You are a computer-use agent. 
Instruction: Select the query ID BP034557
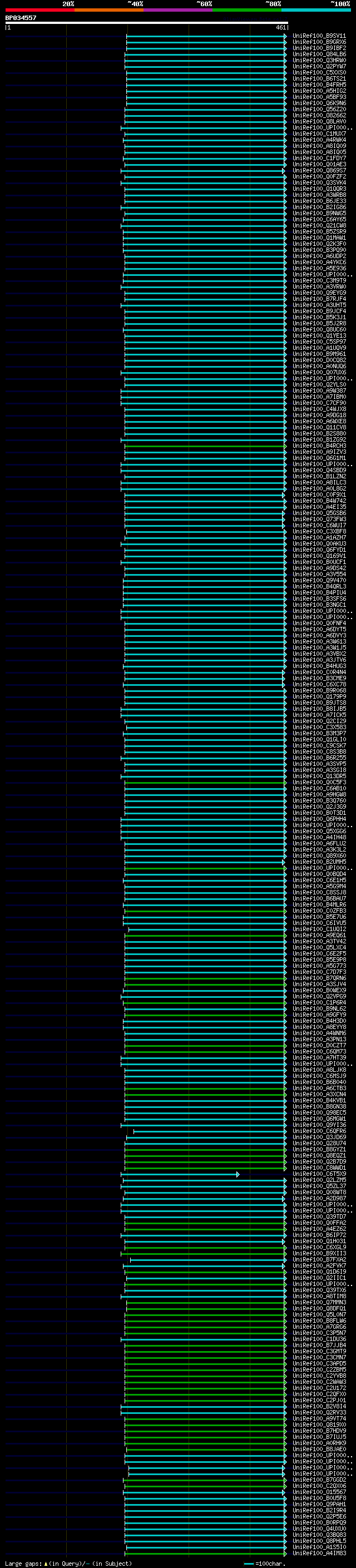pyautogui.click(x=21, y=18)
